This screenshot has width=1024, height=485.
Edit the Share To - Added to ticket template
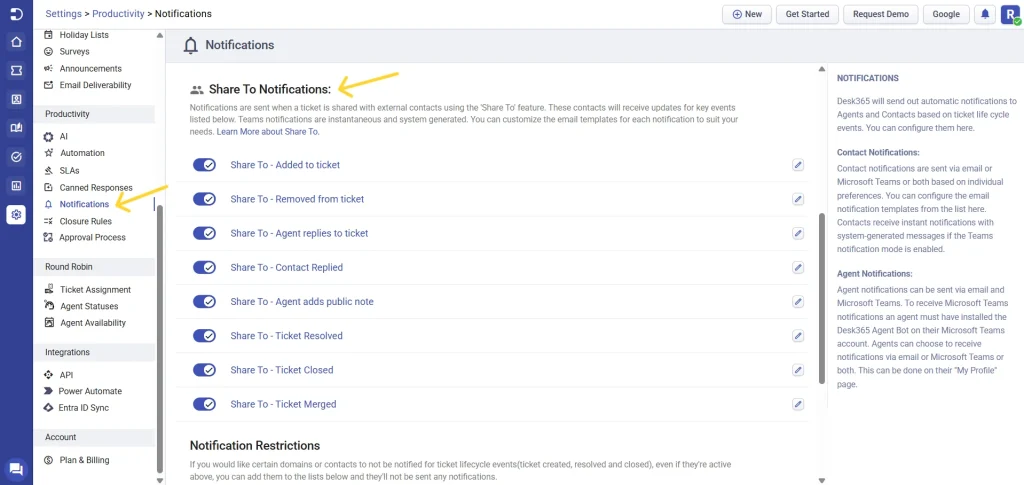(797, 165)
